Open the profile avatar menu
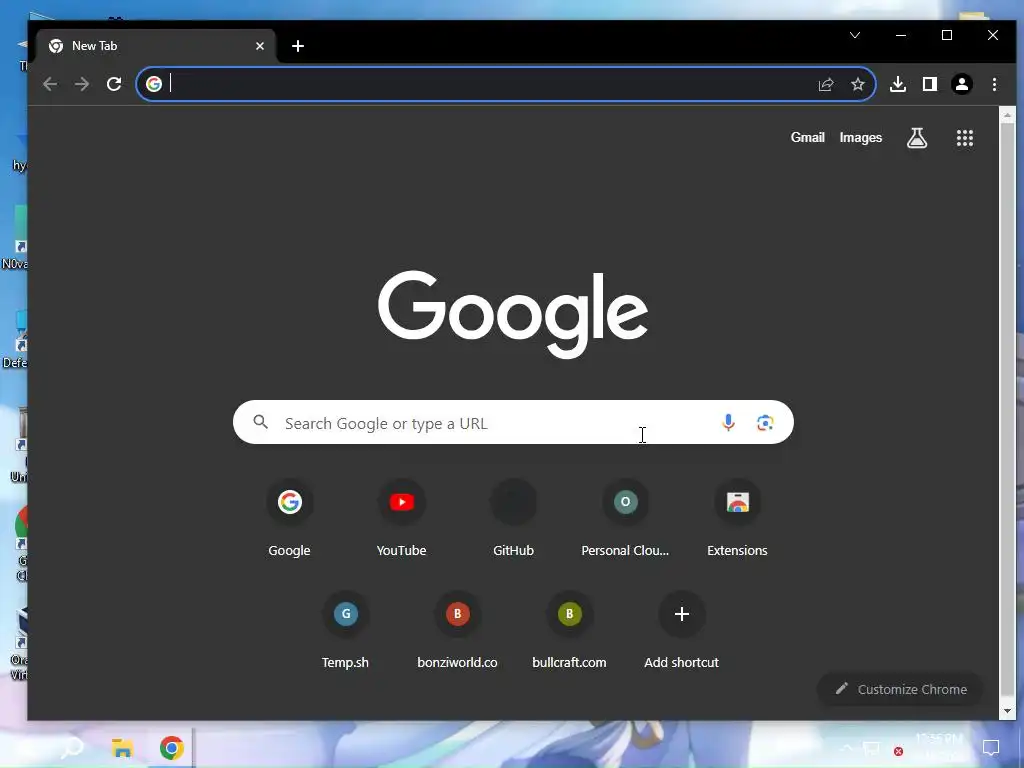This screenshot has width=1024, height=768. [962, 84]
